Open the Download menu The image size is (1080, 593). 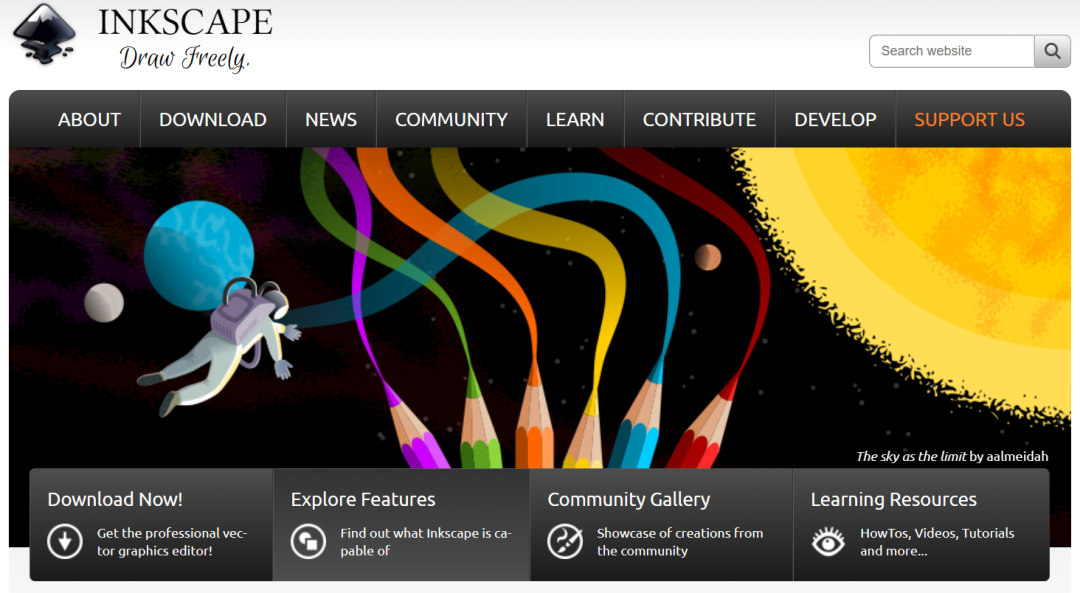213,119
